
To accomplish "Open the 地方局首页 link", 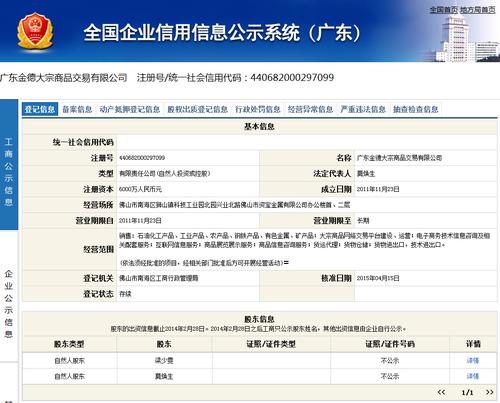I will click(x=478, y=10).
